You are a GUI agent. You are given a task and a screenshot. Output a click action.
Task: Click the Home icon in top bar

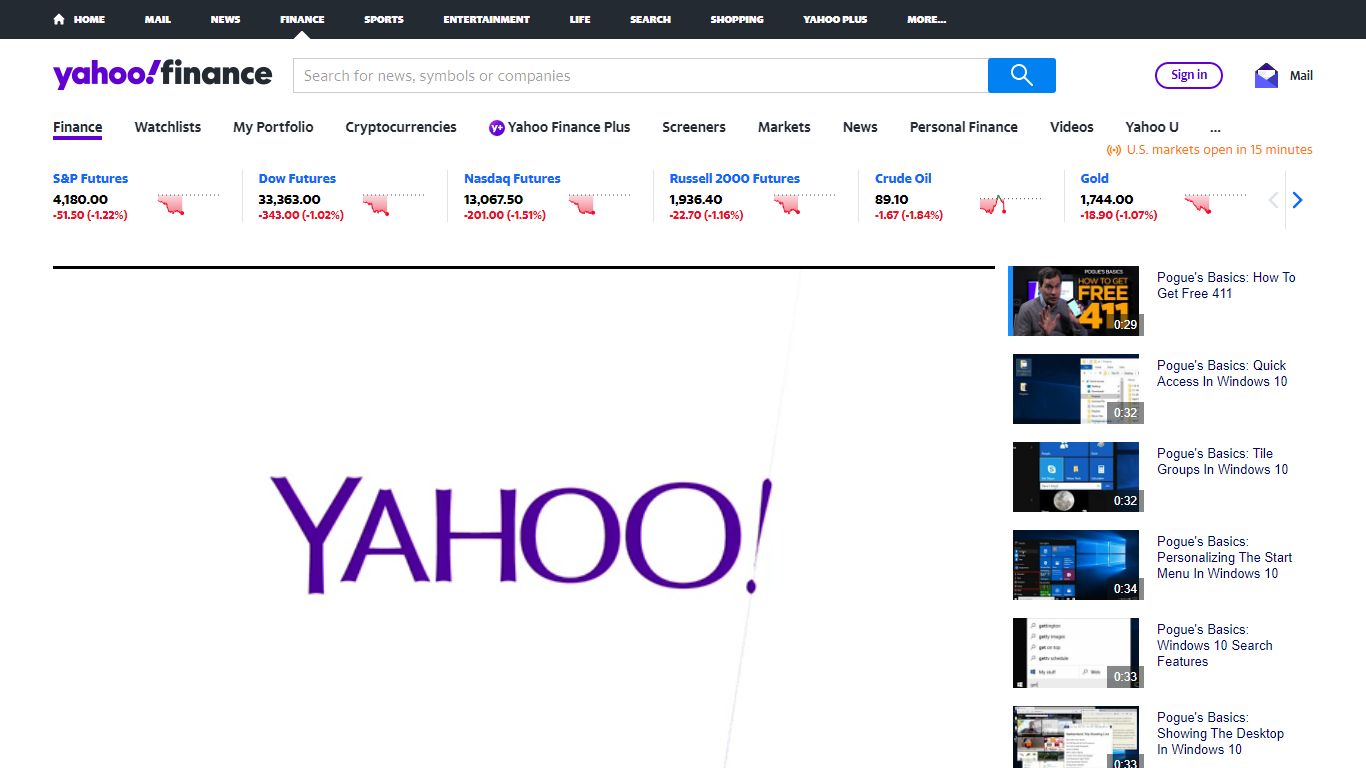click(59, 19)
